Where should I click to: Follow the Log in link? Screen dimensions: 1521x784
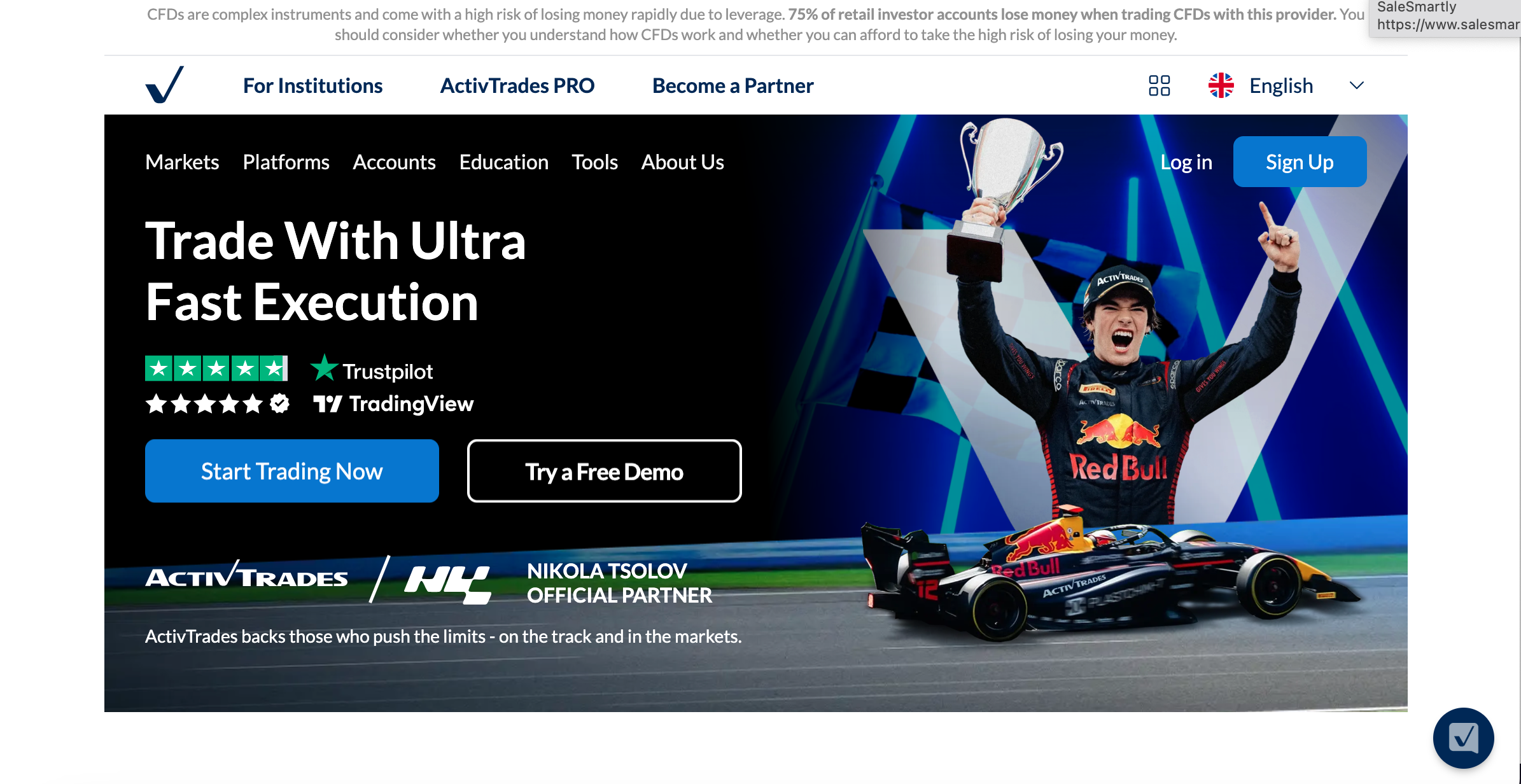point(1186,162)
